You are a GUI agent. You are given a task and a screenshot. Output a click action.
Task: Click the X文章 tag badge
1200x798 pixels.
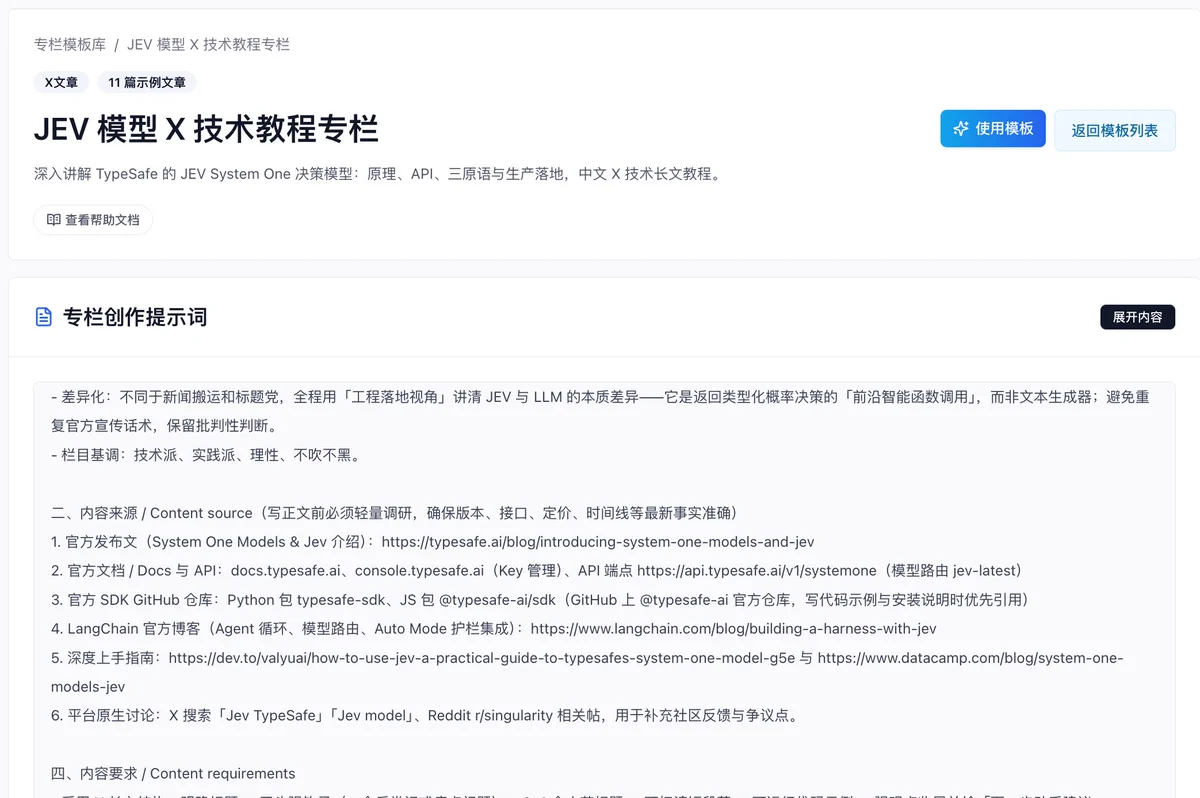tap(61, 83)
